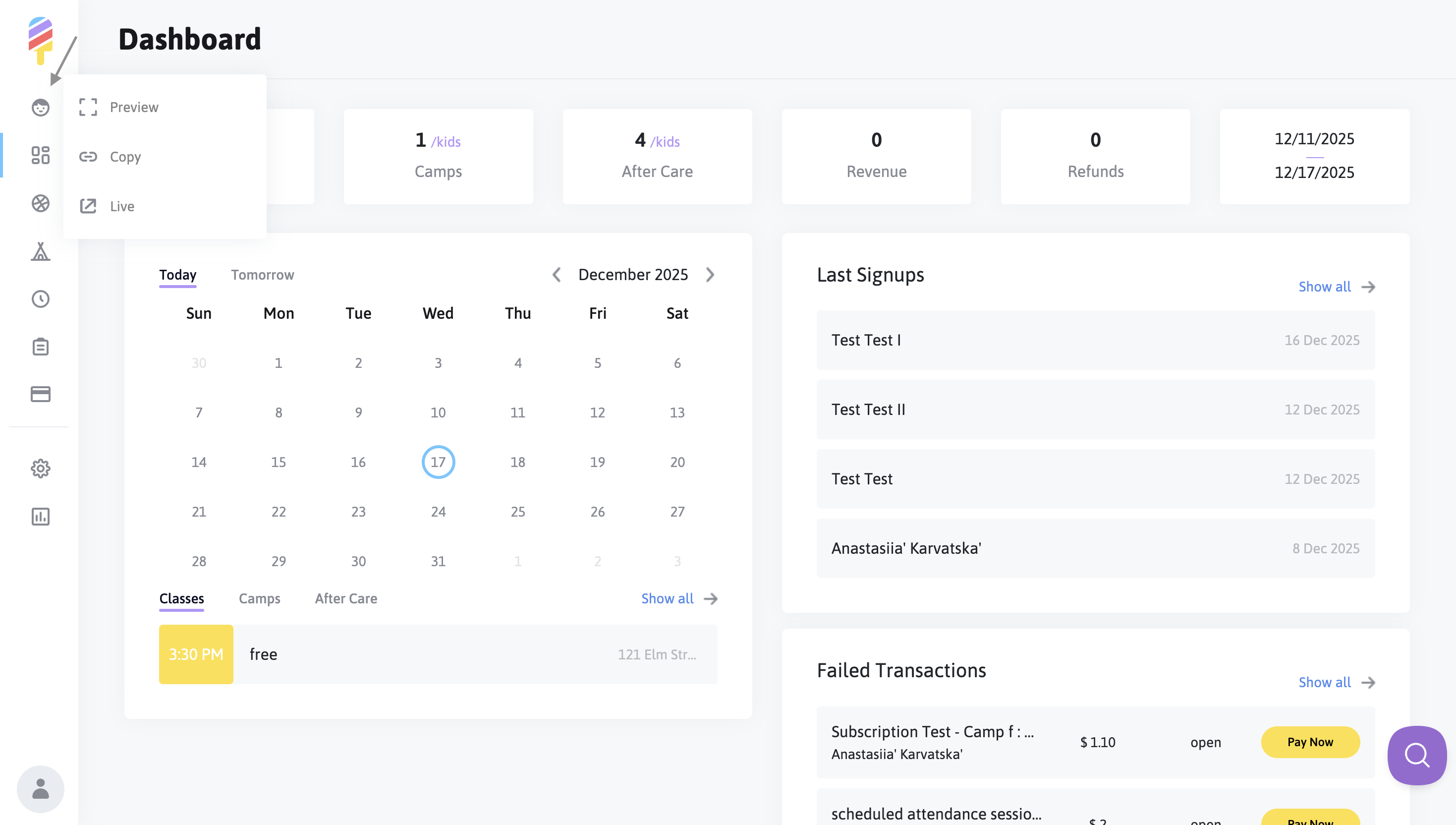Open the clipboard sidebar icon
1456x825 pixels.
pyautogui.click(x=40, y=347)
